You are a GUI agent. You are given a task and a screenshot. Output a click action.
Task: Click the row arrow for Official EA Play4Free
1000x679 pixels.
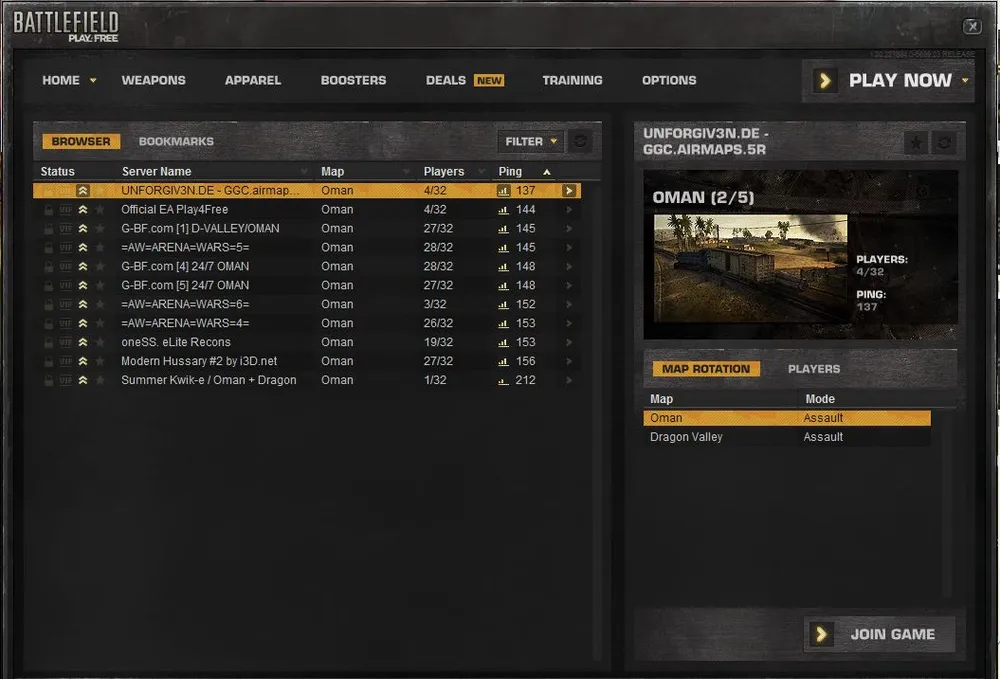pos(569,210)
